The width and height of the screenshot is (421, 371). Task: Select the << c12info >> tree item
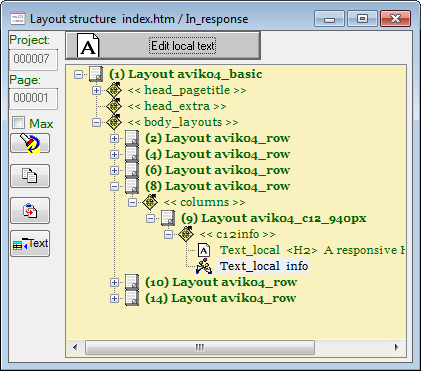(238, 234)
